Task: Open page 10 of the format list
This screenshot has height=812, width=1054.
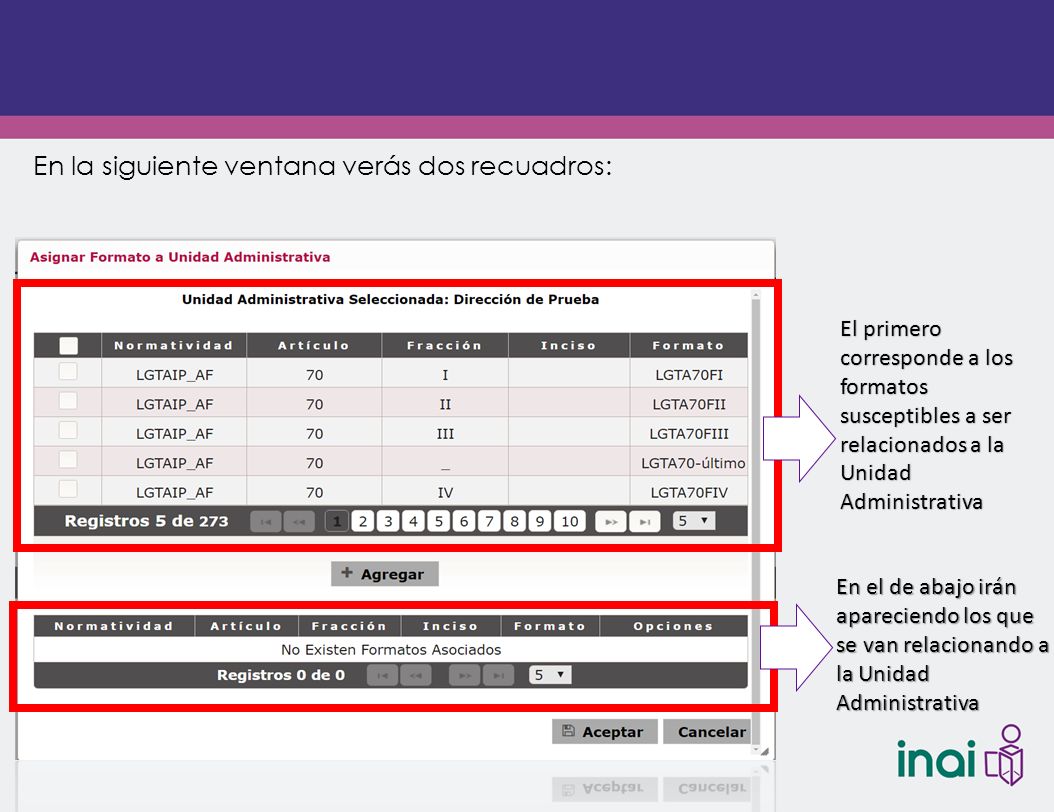Action: click(570, 522)
